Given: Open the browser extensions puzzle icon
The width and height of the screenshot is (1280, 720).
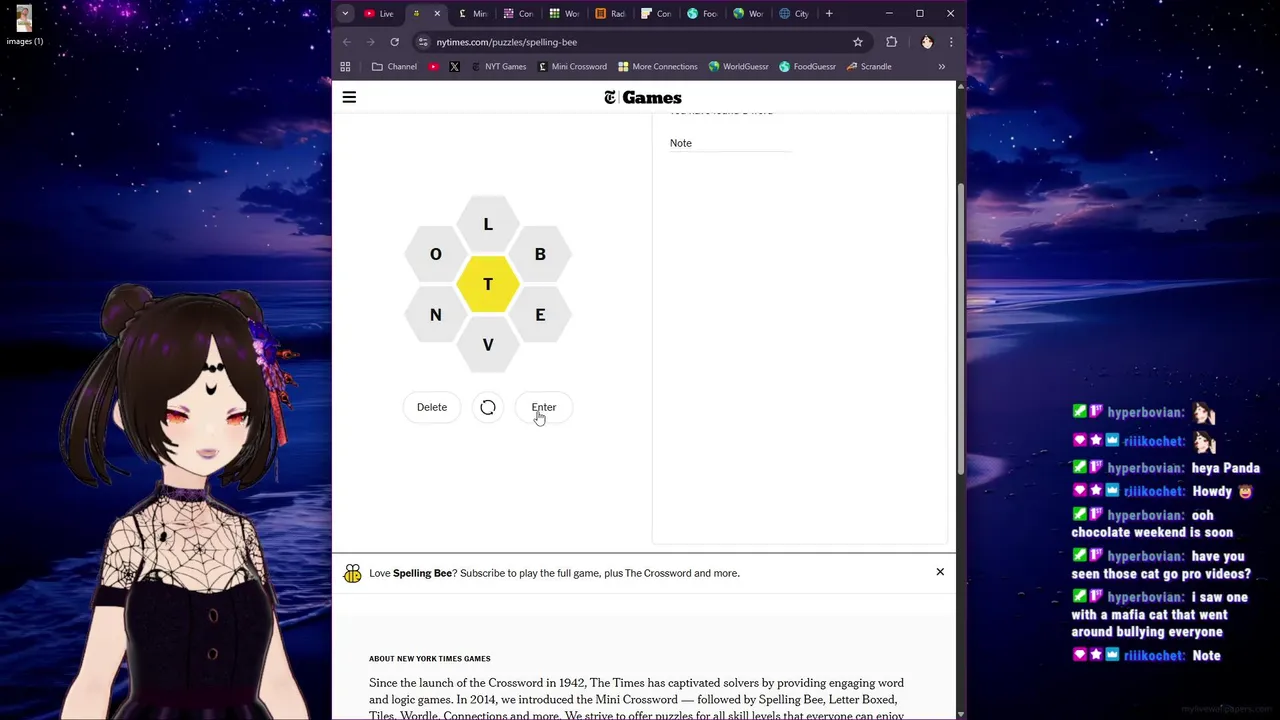Looking at the screenshot, I should point(892,42).
